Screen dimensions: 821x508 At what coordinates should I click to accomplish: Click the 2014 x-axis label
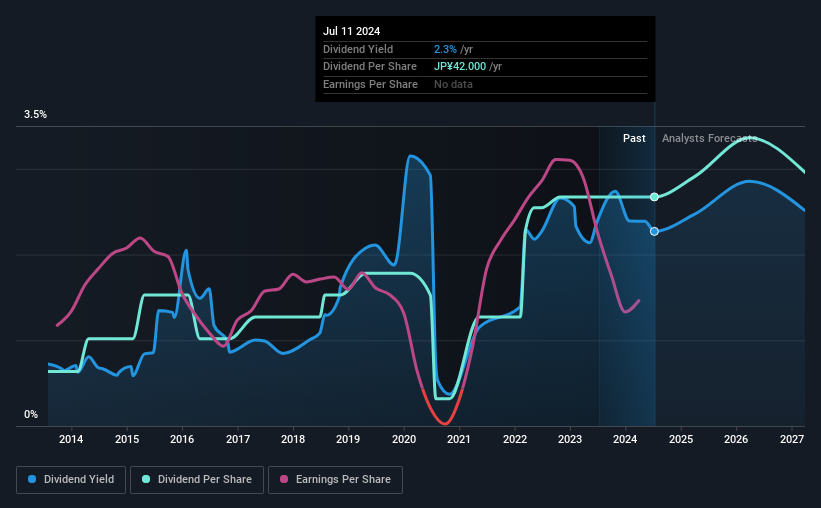point(71,439)
